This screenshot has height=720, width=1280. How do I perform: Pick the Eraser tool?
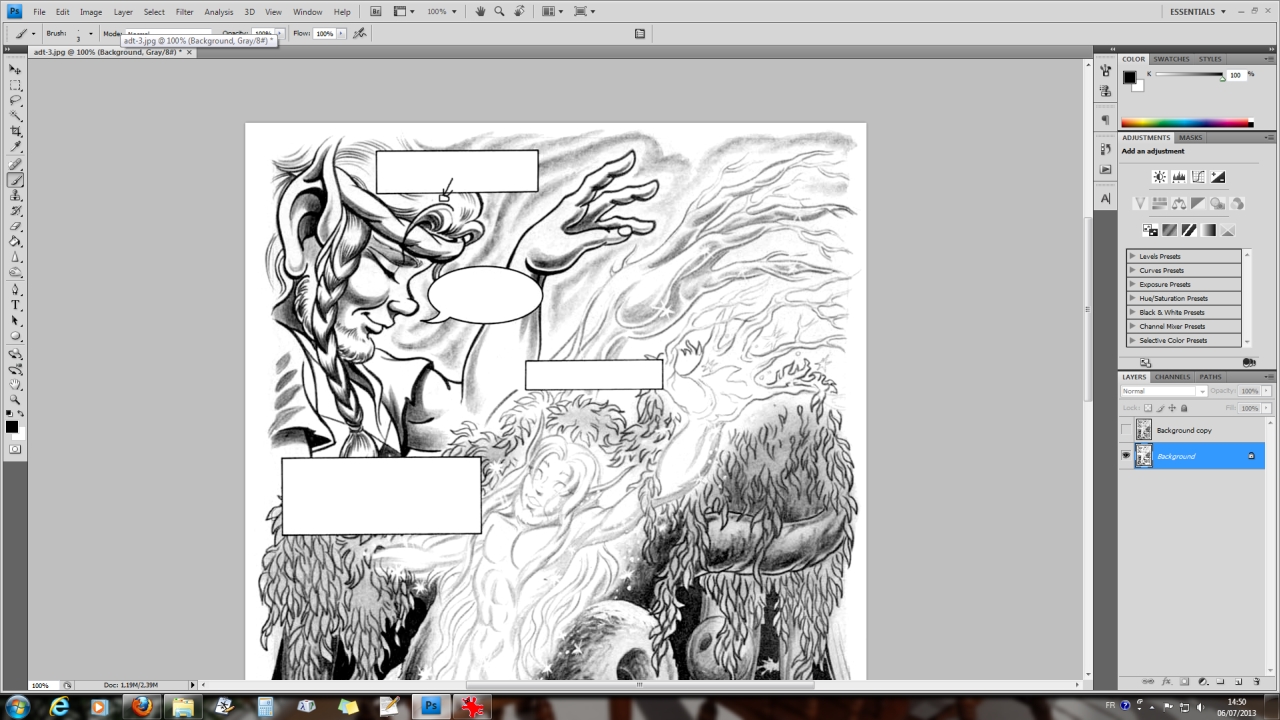16,226
